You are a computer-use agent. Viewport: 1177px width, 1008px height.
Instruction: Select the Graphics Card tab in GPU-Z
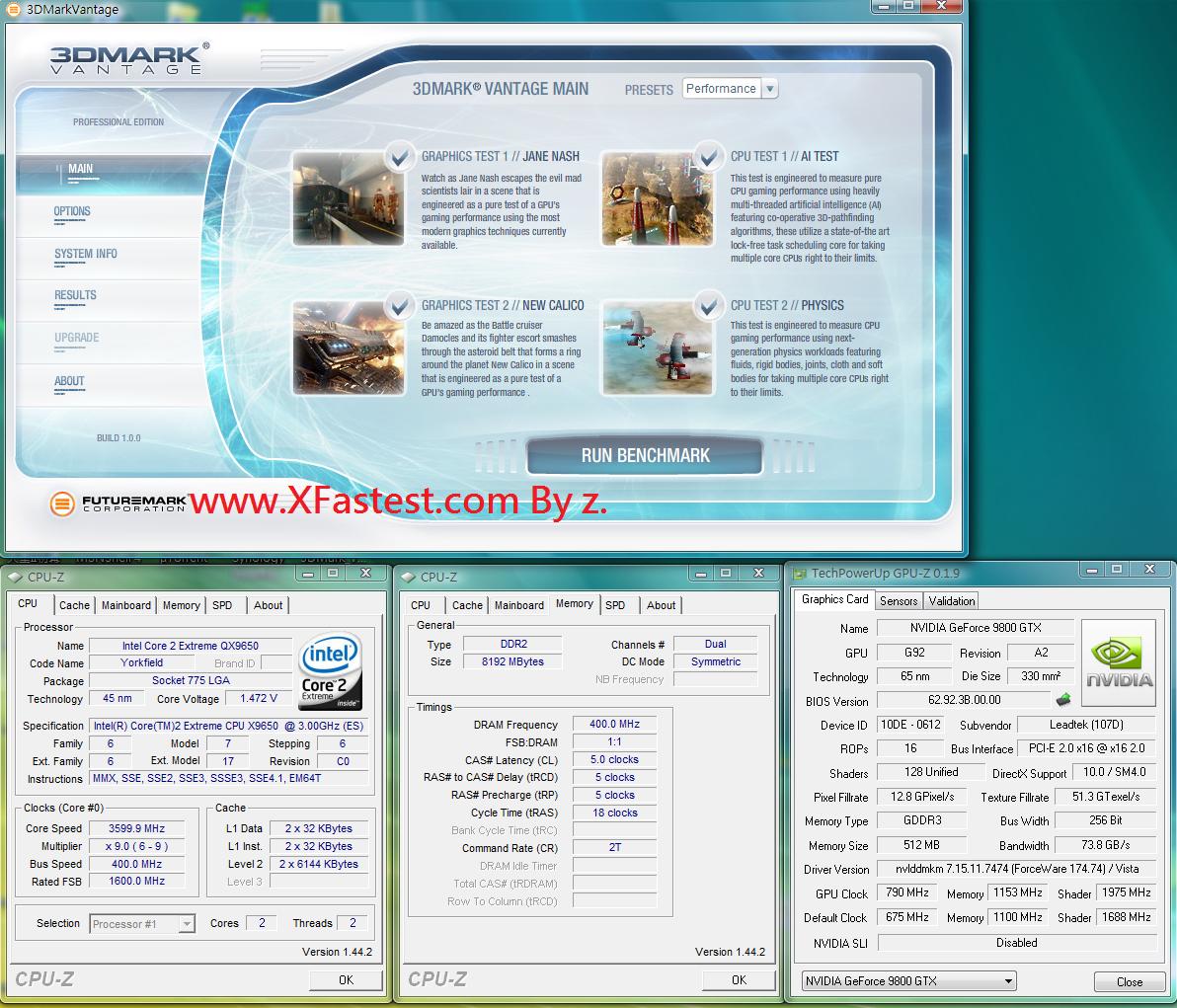pyautogui.click(x=834, y=599)
